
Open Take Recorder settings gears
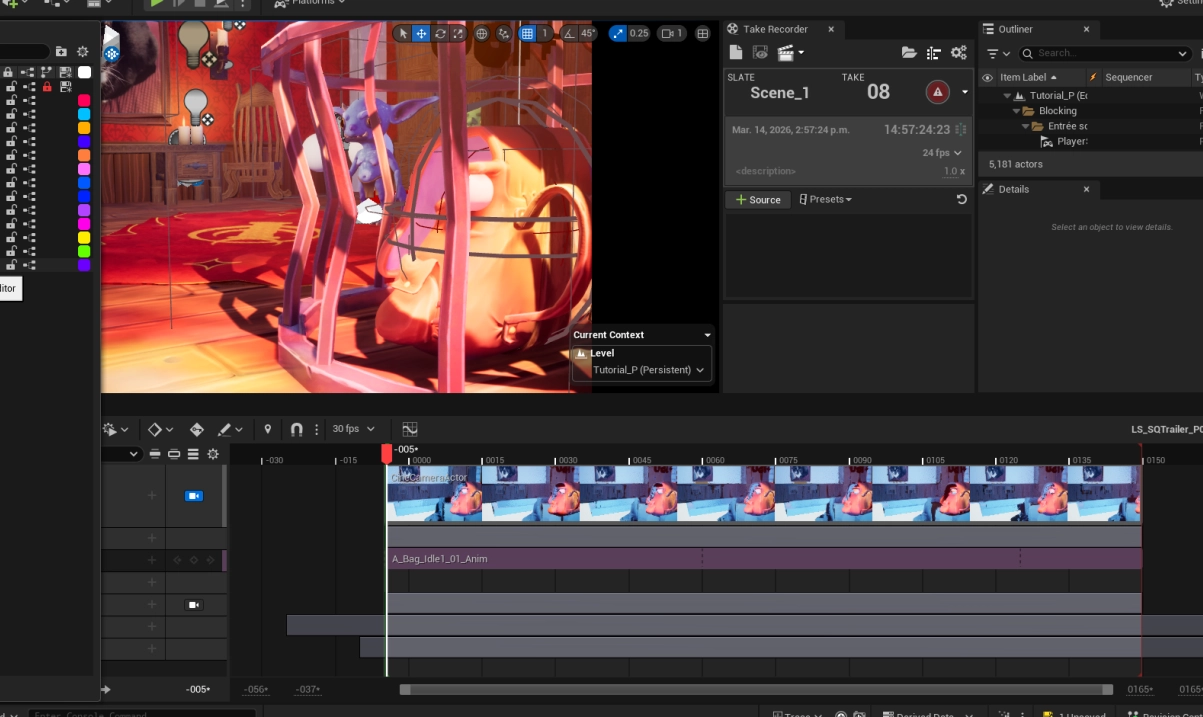pos(959,53)
